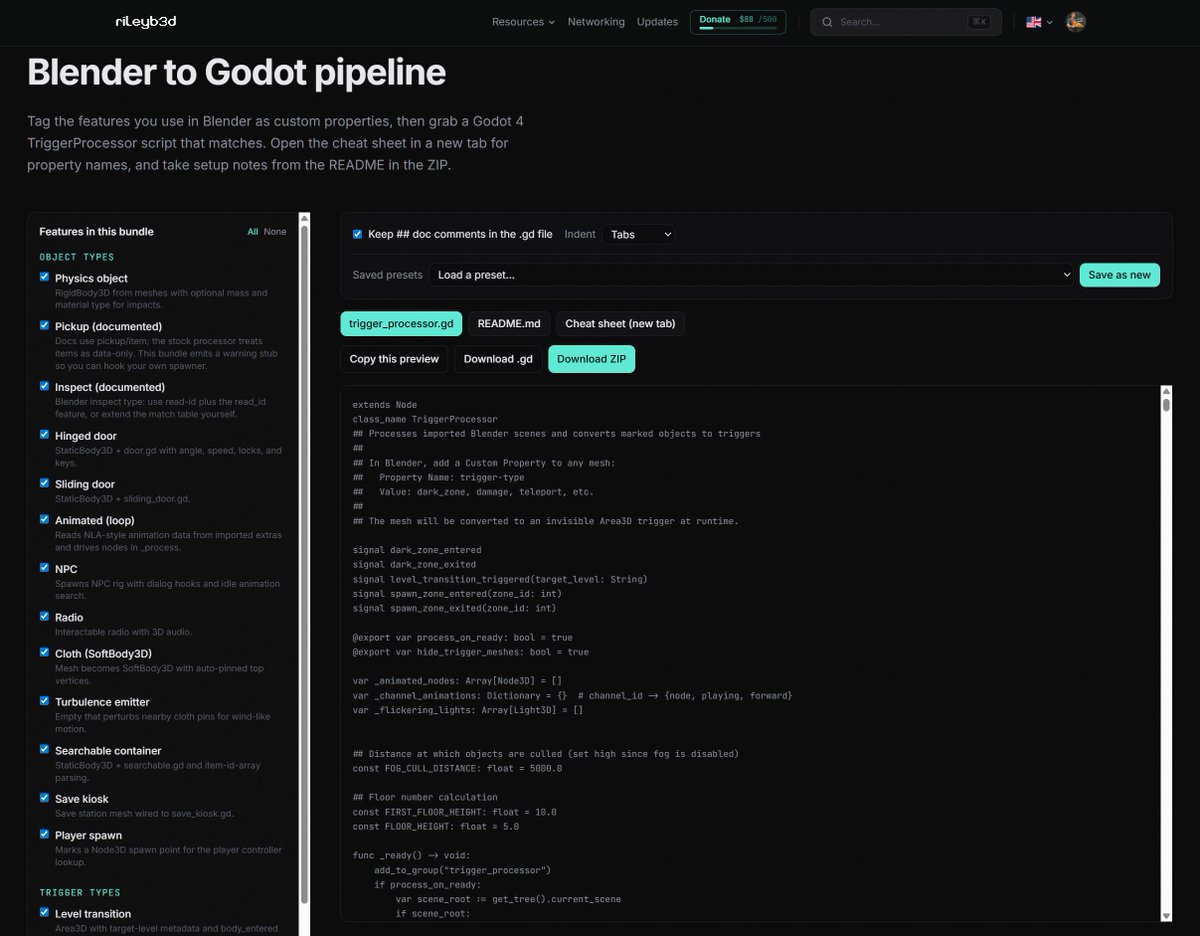Image resolution: width=1200 pixels, height=936 pixels.
Task: Click the features panel scroll-up arrow
Action: pos(305,217)
